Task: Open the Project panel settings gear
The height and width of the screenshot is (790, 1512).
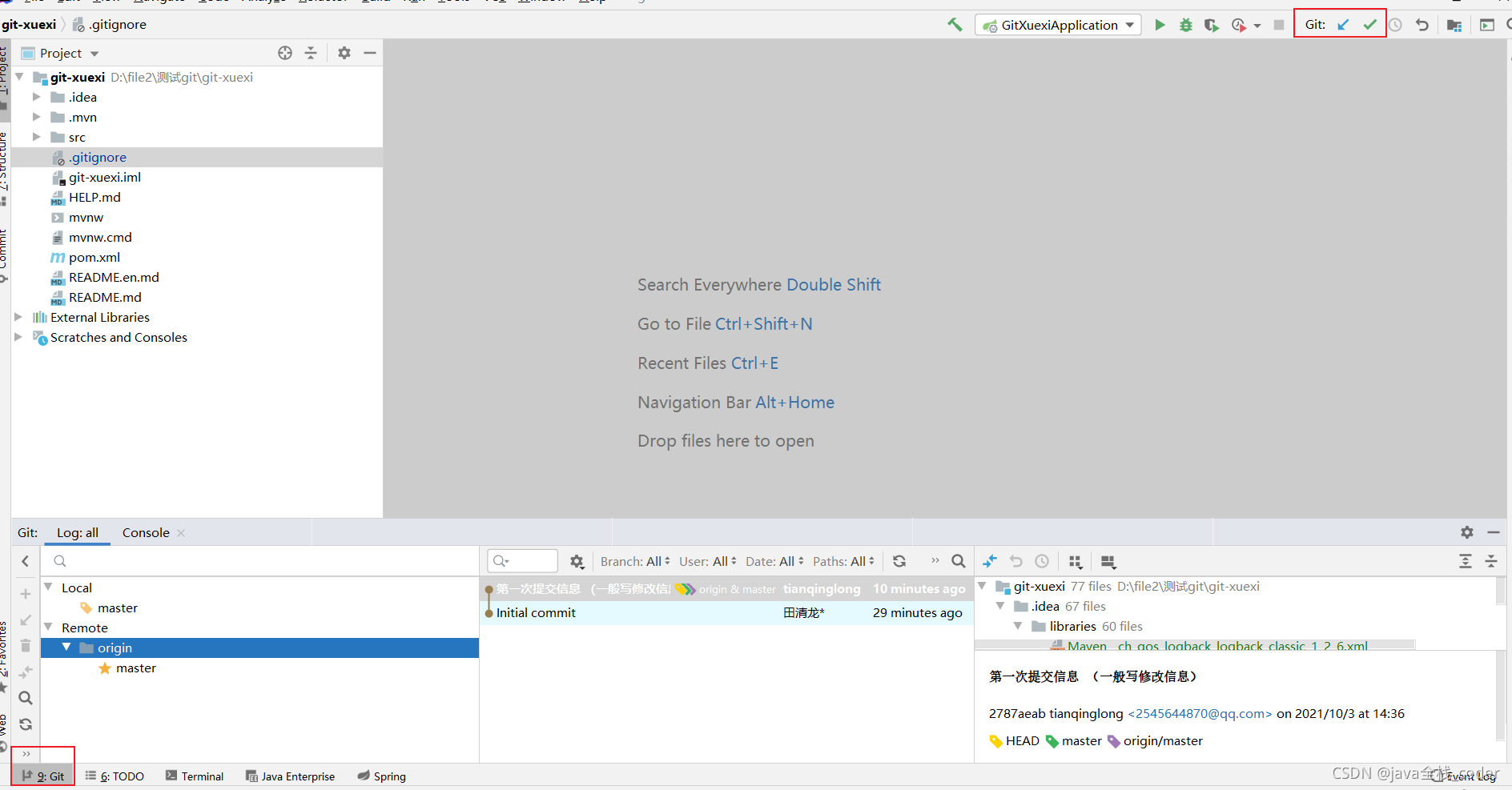Action: (344, 53)
